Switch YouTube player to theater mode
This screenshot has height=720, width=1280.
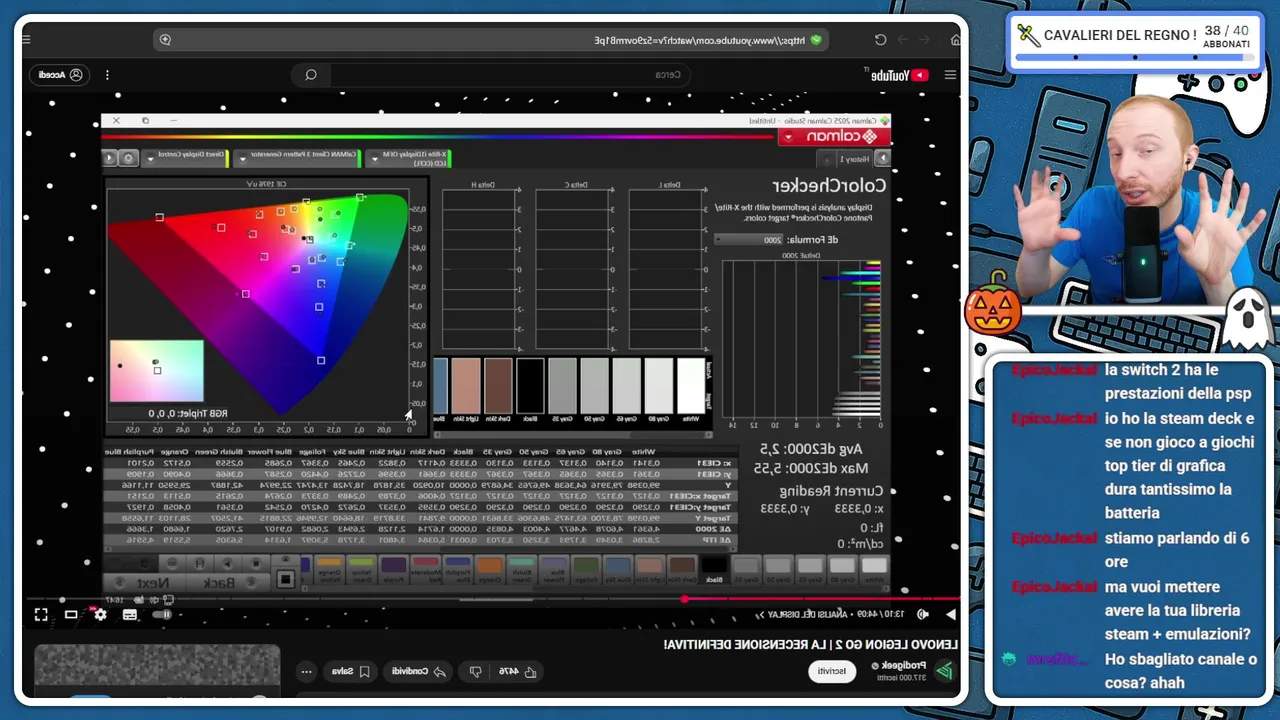(x=71, y=614)
